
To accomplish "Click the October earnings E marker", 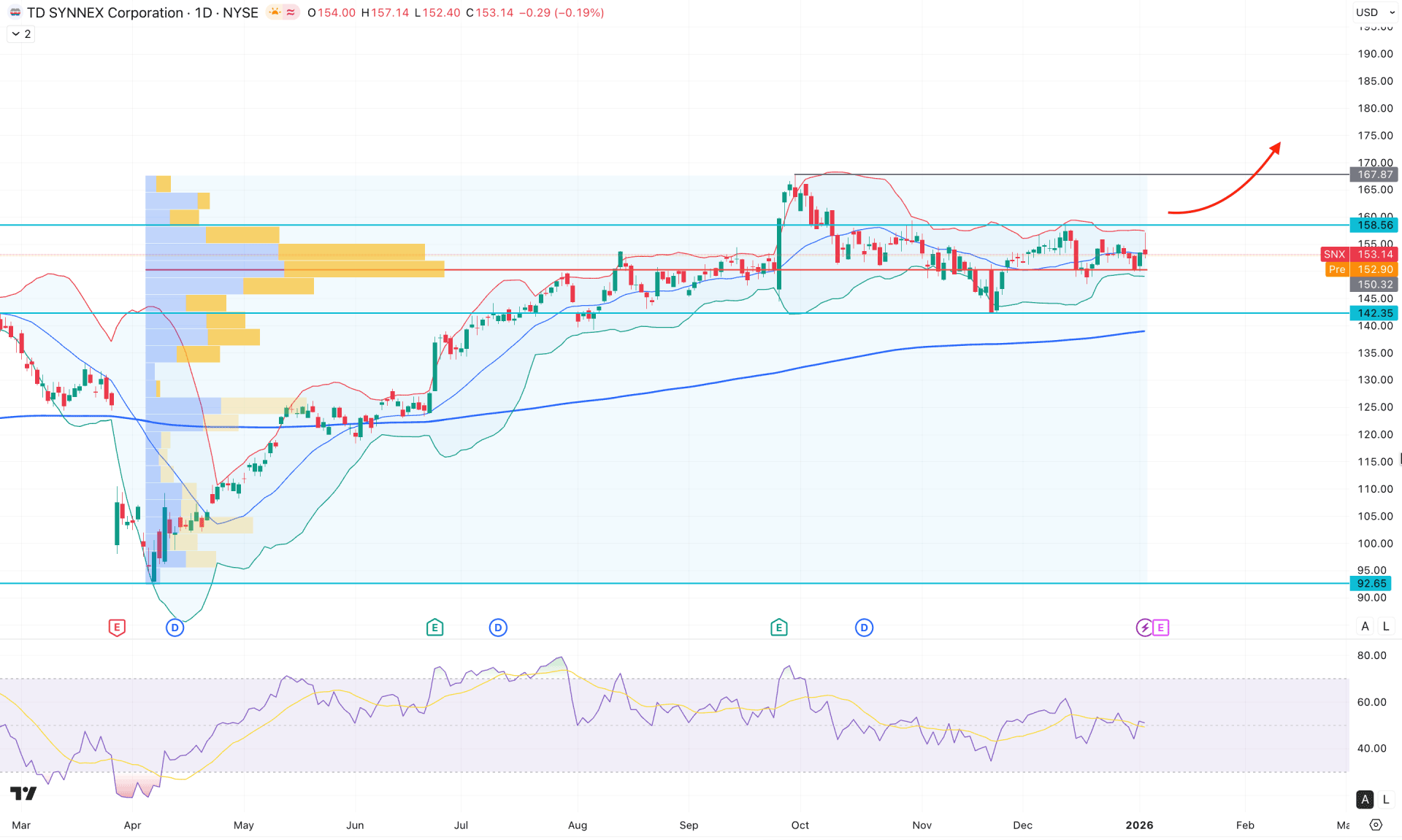I will pos(778,627).
